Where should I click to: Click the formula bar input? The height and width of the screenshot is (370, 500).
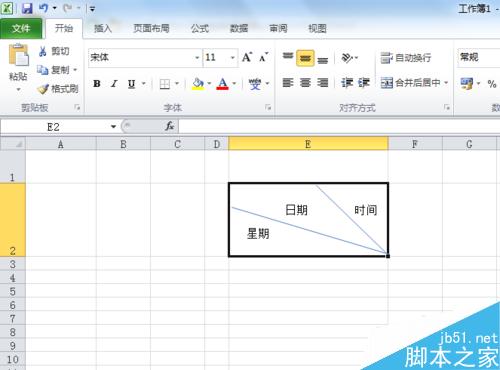(x=339, y=126)
